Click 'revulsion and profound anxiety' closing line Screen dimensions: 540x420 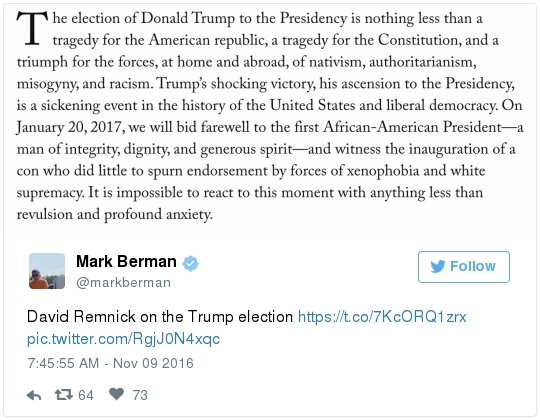click(114, 214)
